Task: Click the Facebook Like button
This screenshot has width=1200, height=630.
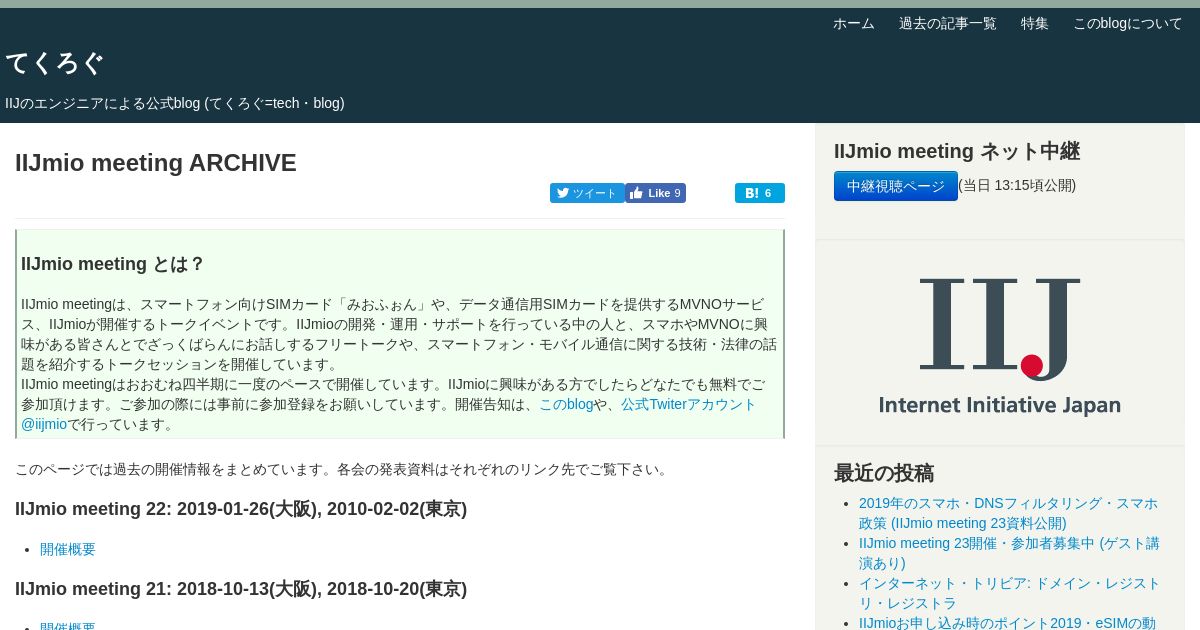Action: pos(655,193)
